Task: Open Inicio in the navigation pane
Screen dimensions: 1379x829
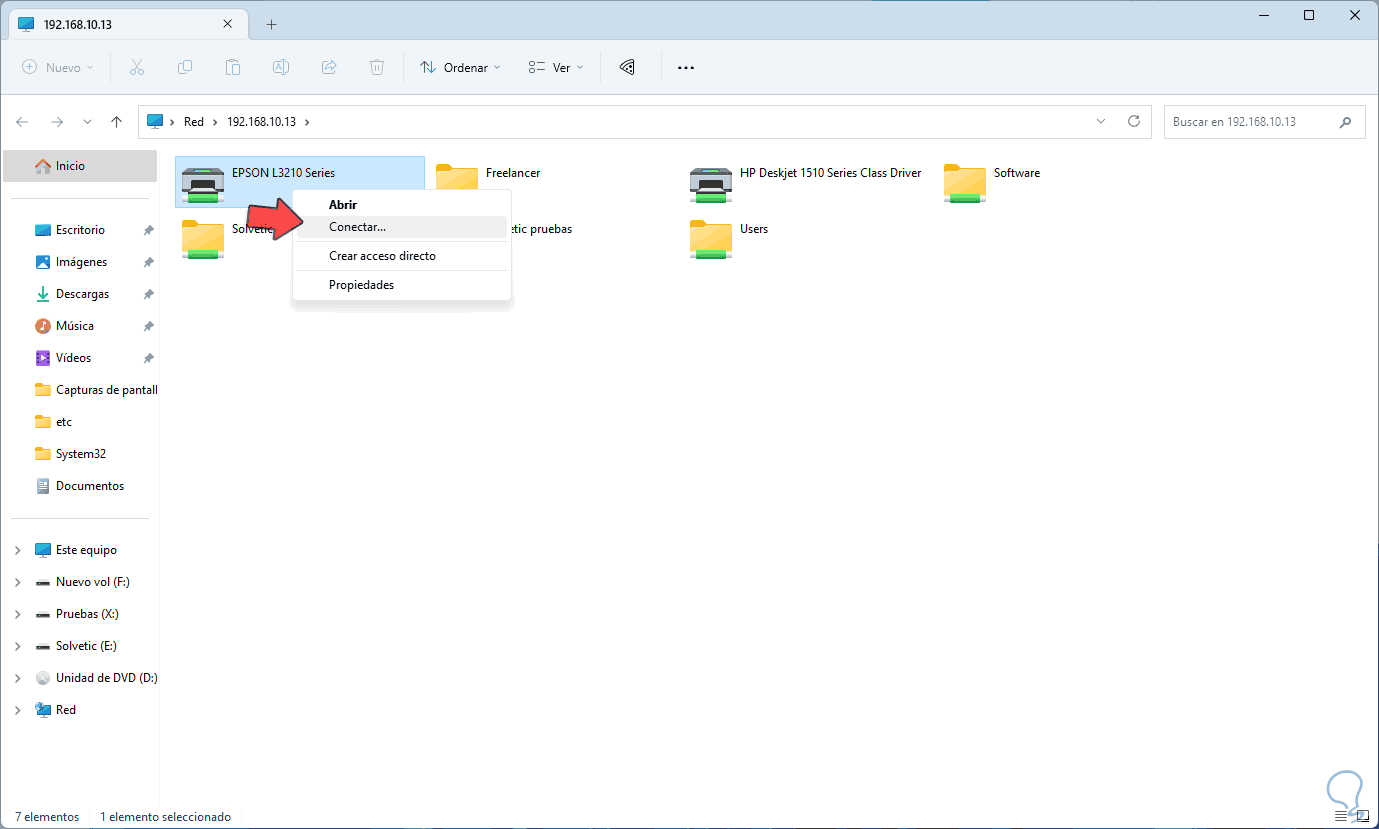Action: tap(80, 166)
